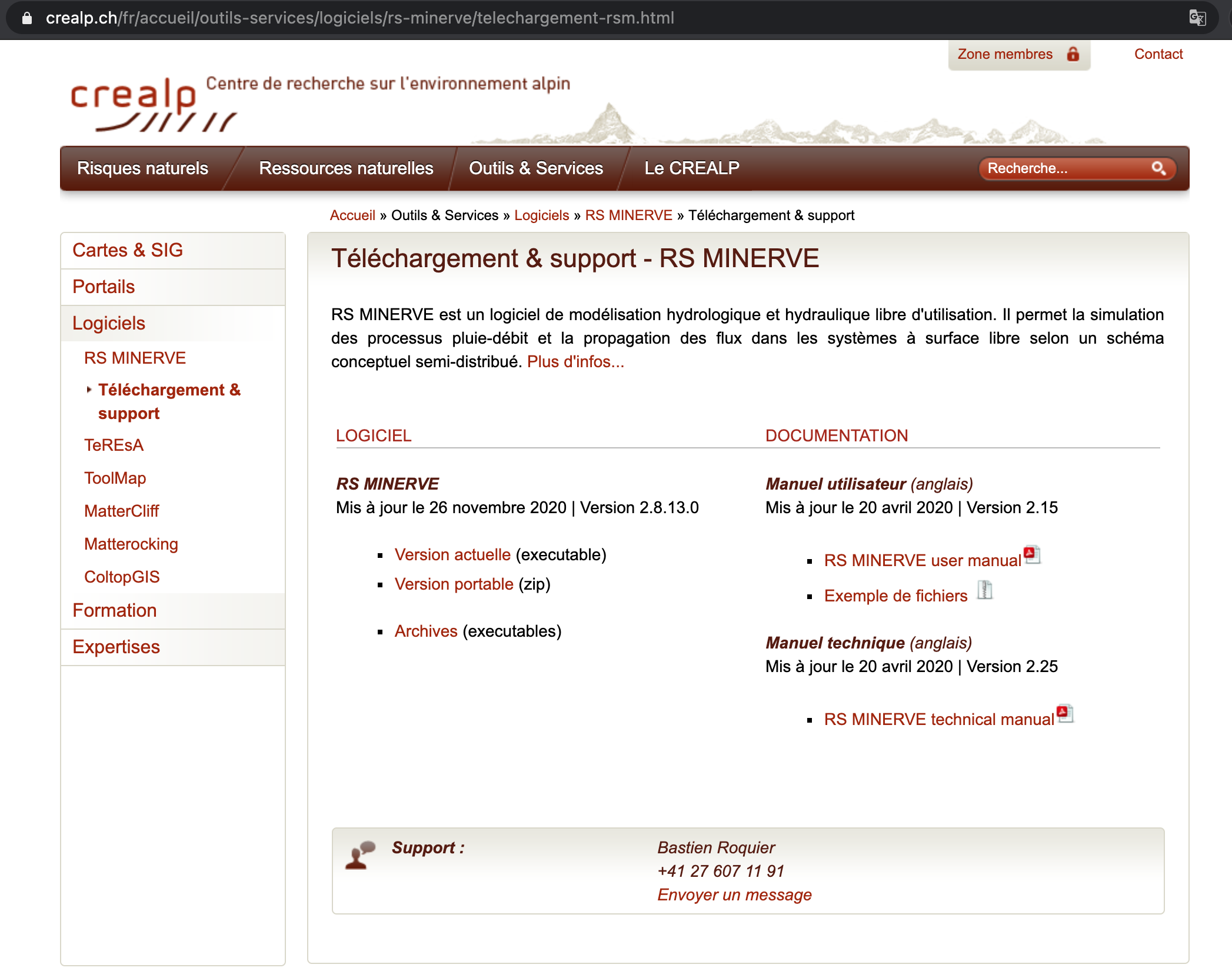Open the Le CREALP menu

pyautogui.click(x=692, y=168)
